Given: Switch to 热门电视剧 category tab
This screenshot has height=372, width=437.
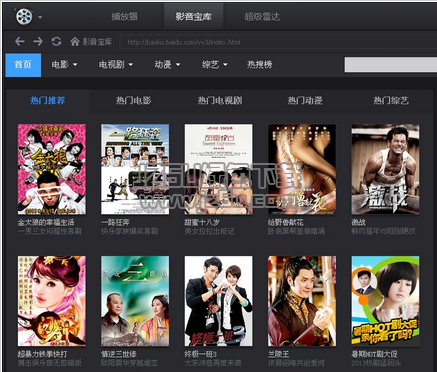Looking at the screenshot, I should [x=220, y=100].
